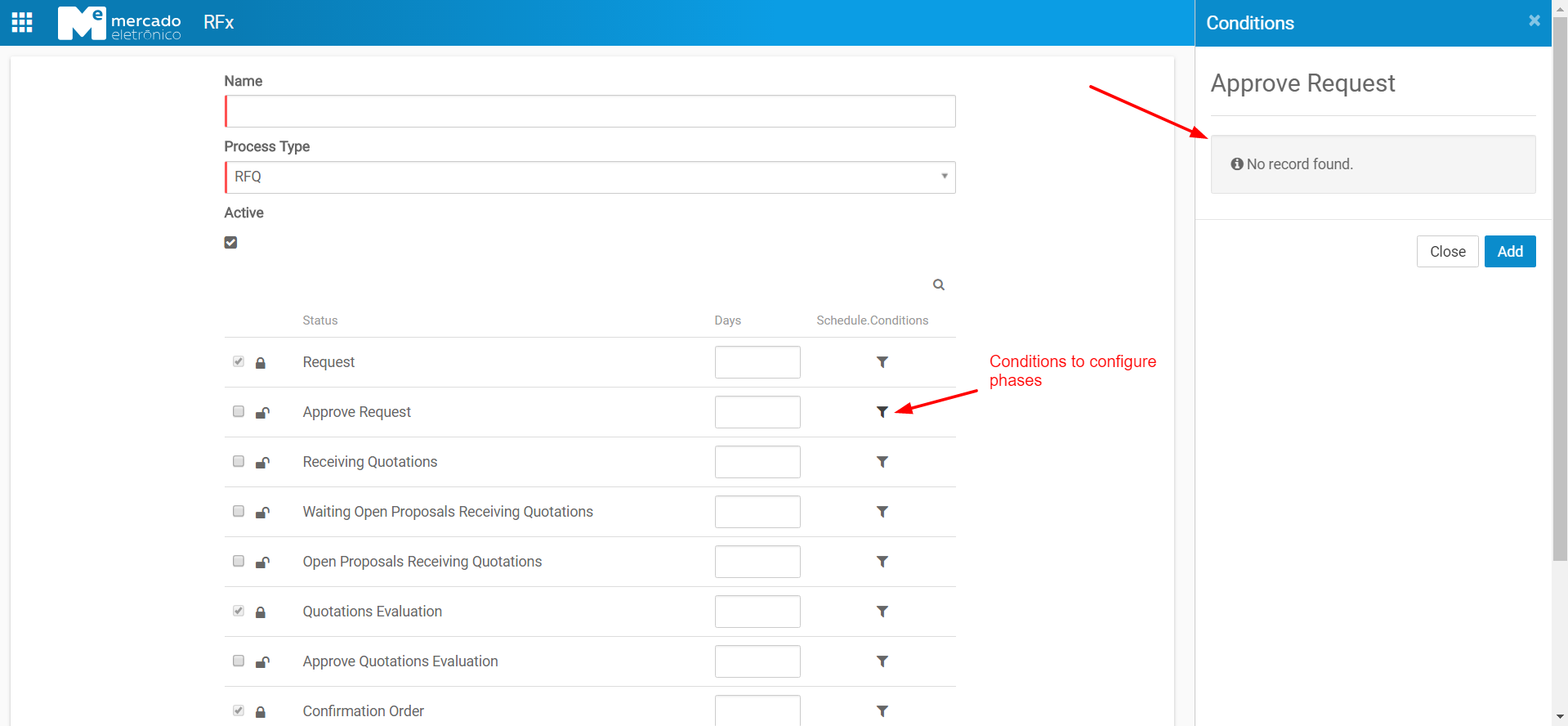This screenshot has width=1568, height=726.
Task: Click the search magnifier icon above table
Action: click(939, 285)
